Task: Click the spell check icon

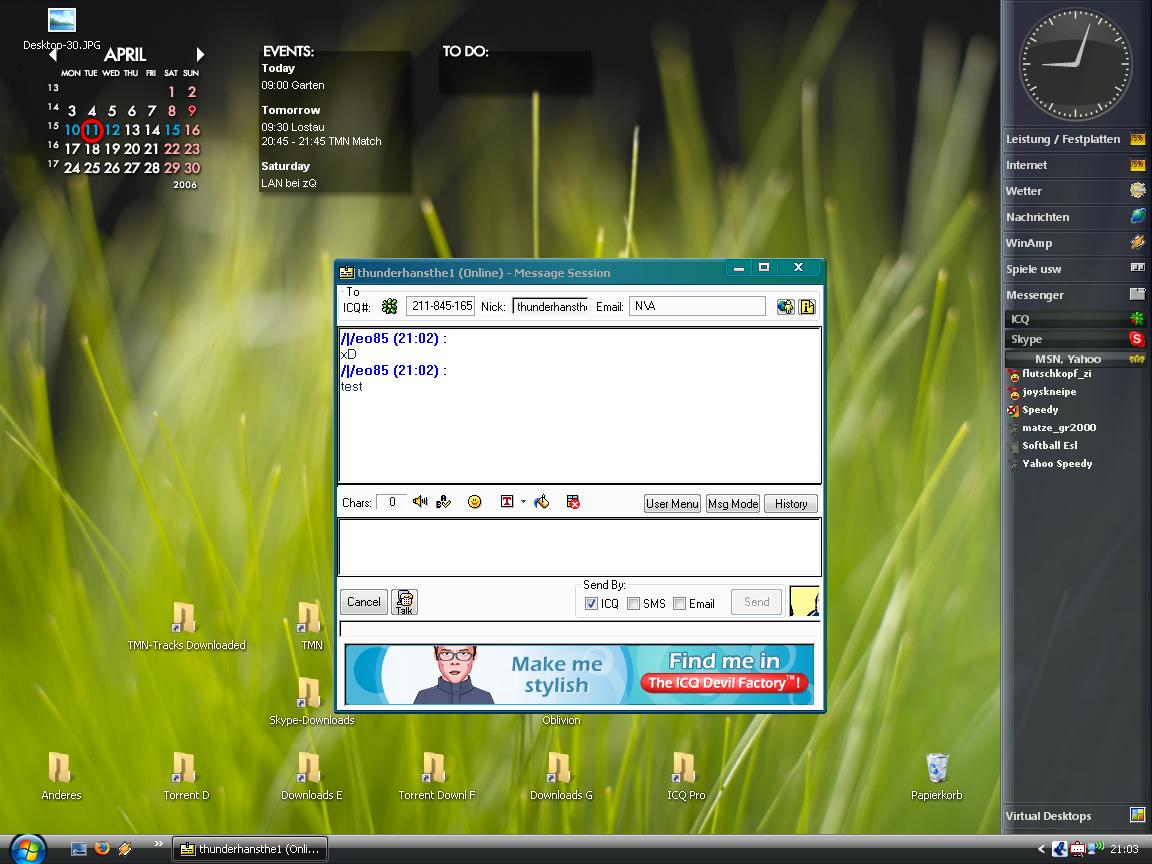Action: pos(444,502)
